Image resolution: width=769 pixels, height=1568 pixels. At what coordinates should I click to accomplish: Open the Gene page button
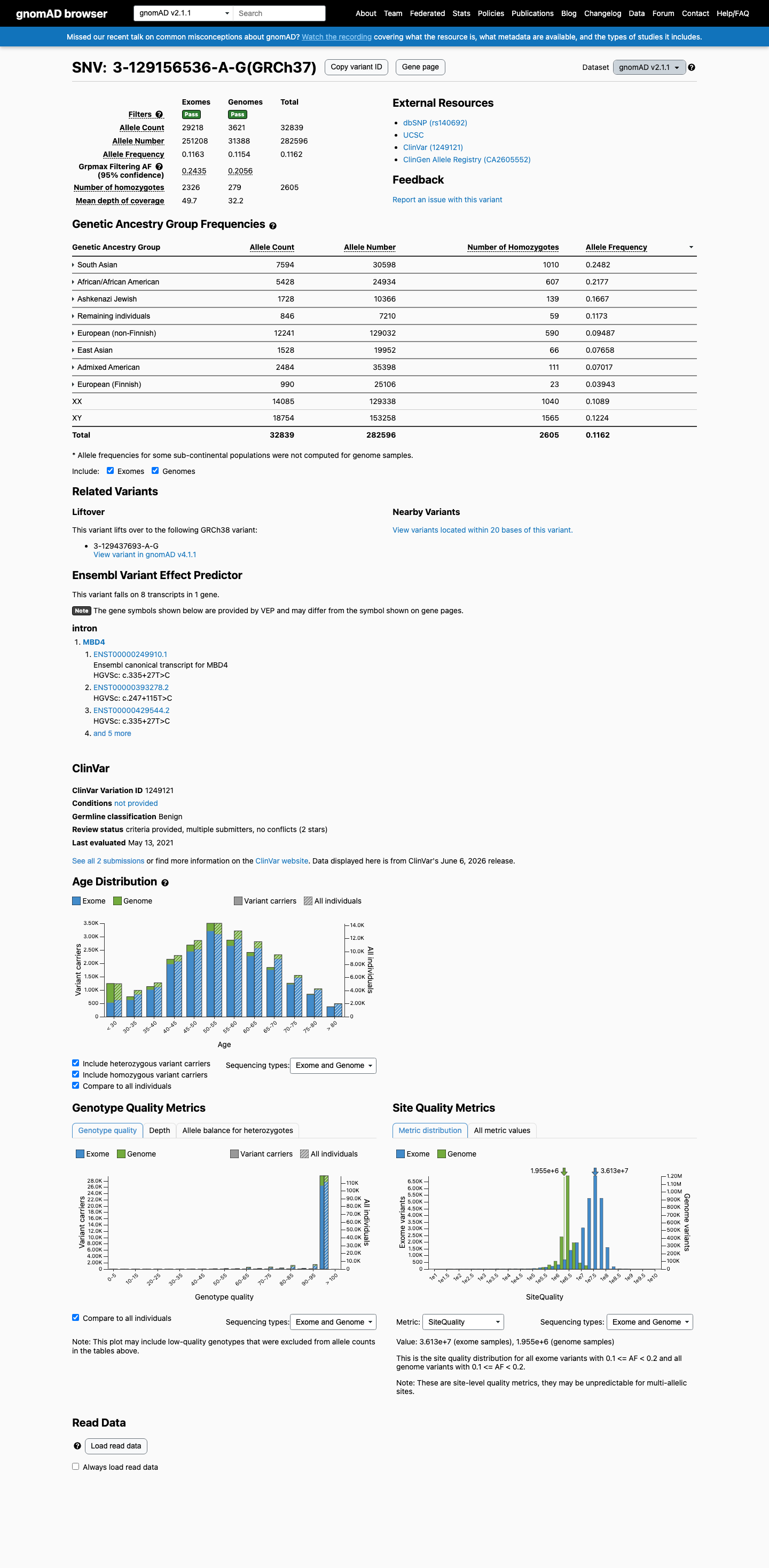pyautogui.click(x=420, y=67)
